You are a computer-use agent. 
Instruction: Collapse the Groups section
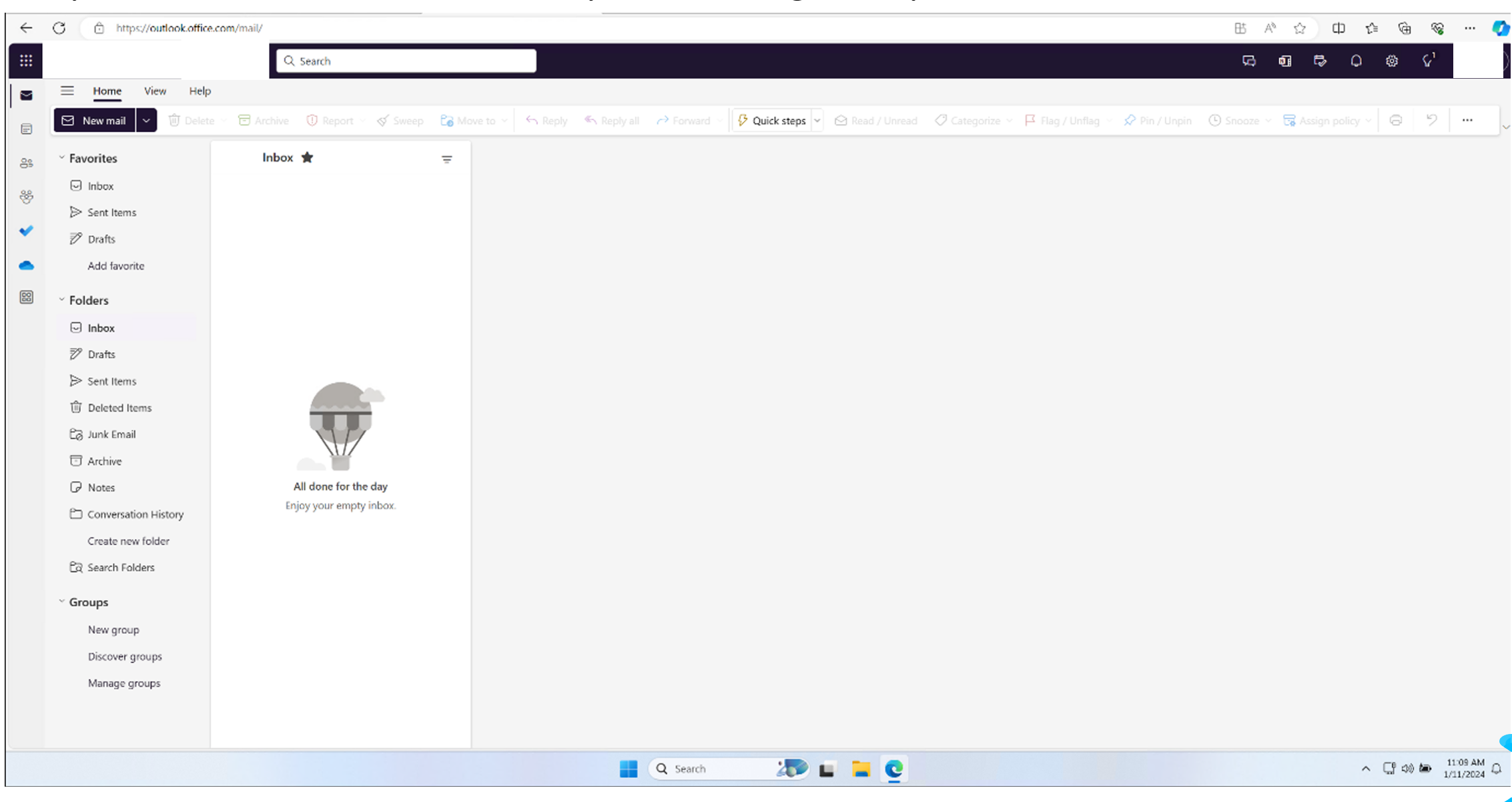pos(61,602)
